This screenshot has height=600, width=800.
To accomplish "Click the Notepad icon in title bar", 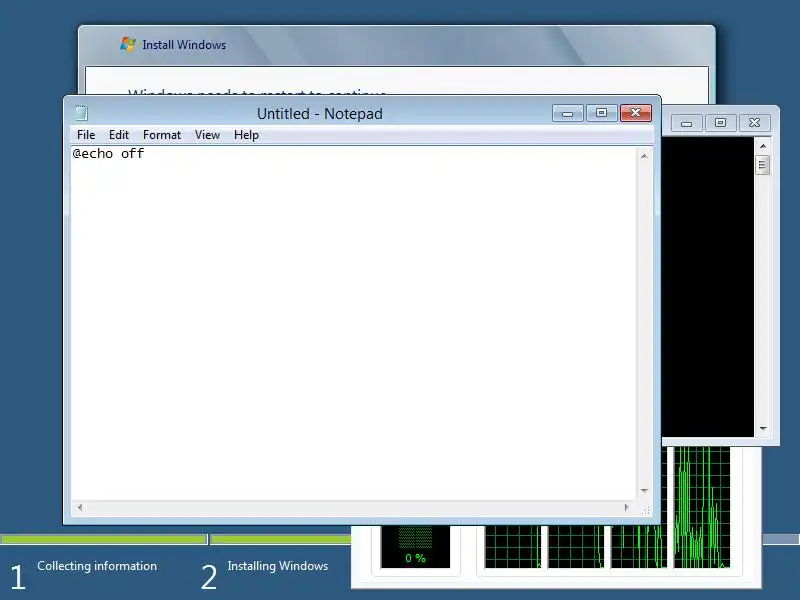I will tap(81, 113).
